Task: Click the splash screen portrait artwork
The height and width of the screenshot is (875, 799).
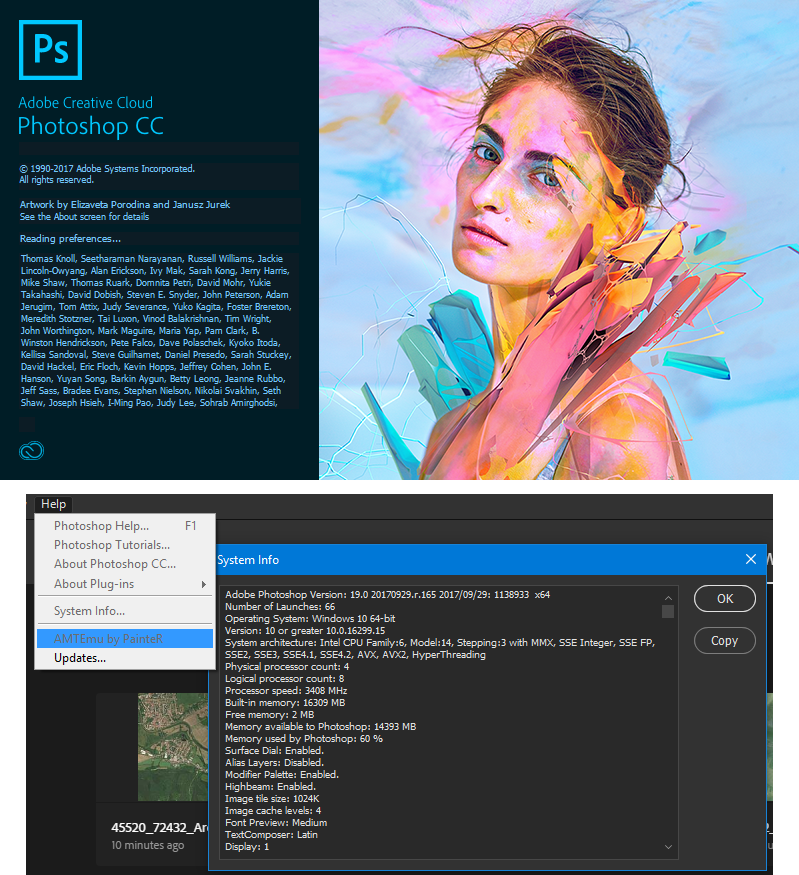Action: tap(558, 240)
